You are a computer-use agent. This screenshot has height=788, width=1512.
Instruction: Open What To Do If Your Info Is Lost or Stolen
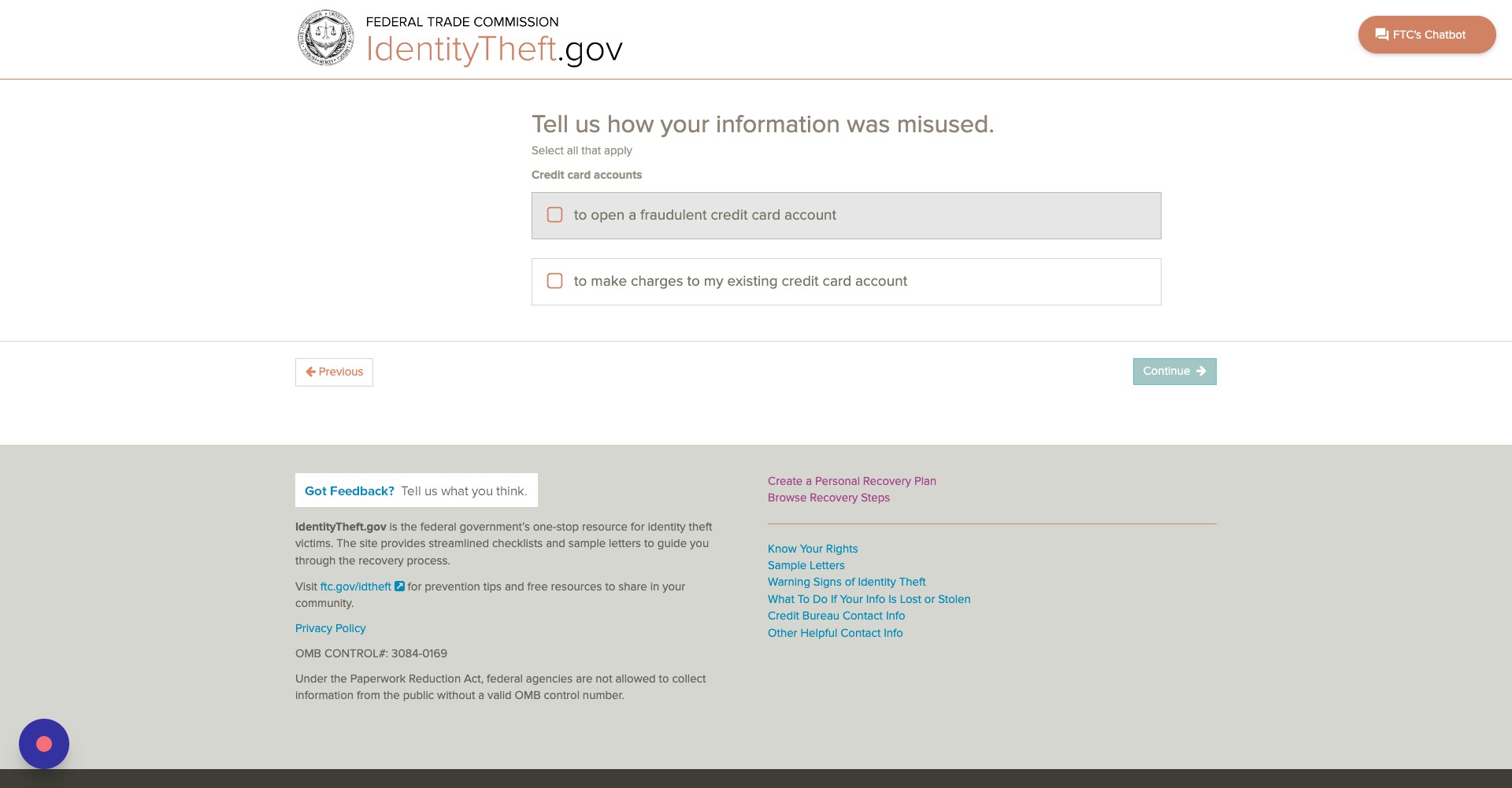(x=869, y=599)
